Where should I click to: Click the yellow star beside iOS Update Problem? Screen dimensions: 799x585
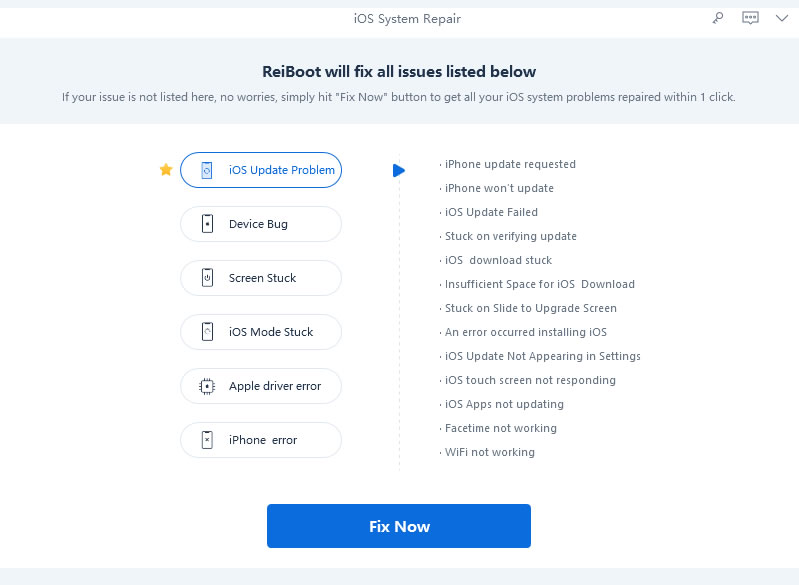(x=166, y=169)
